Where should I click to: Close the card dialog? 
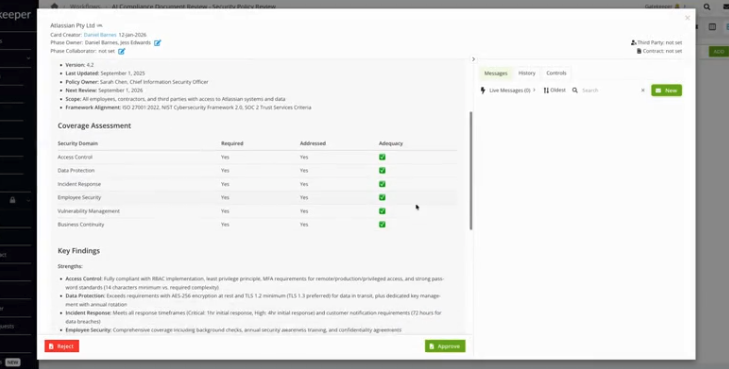688,18
